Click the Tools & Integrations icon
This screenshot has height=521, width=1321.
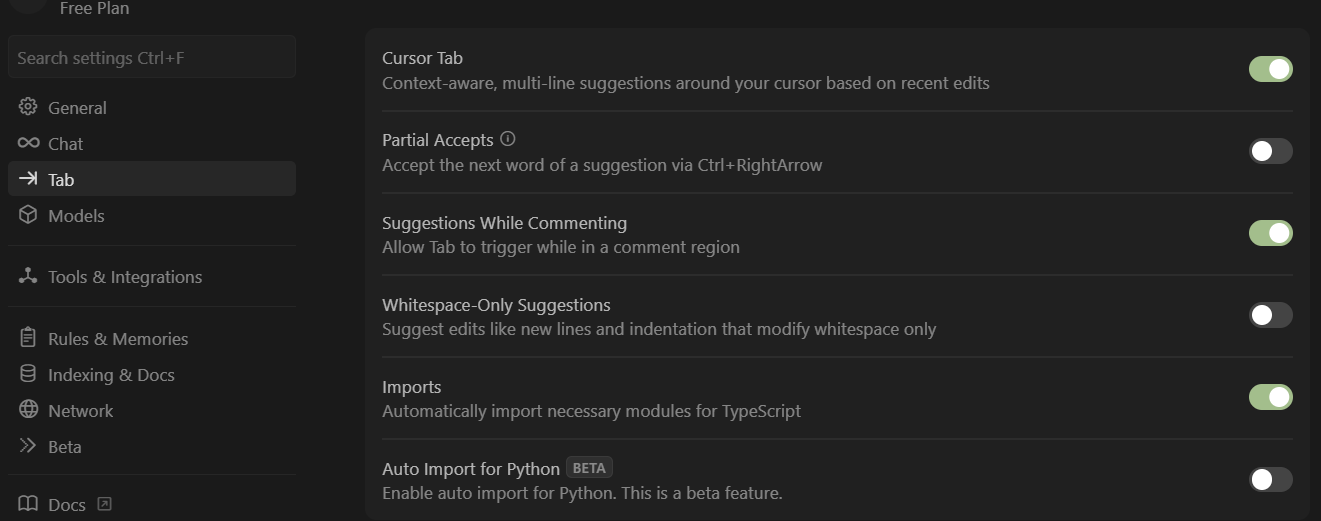point(28,276)
